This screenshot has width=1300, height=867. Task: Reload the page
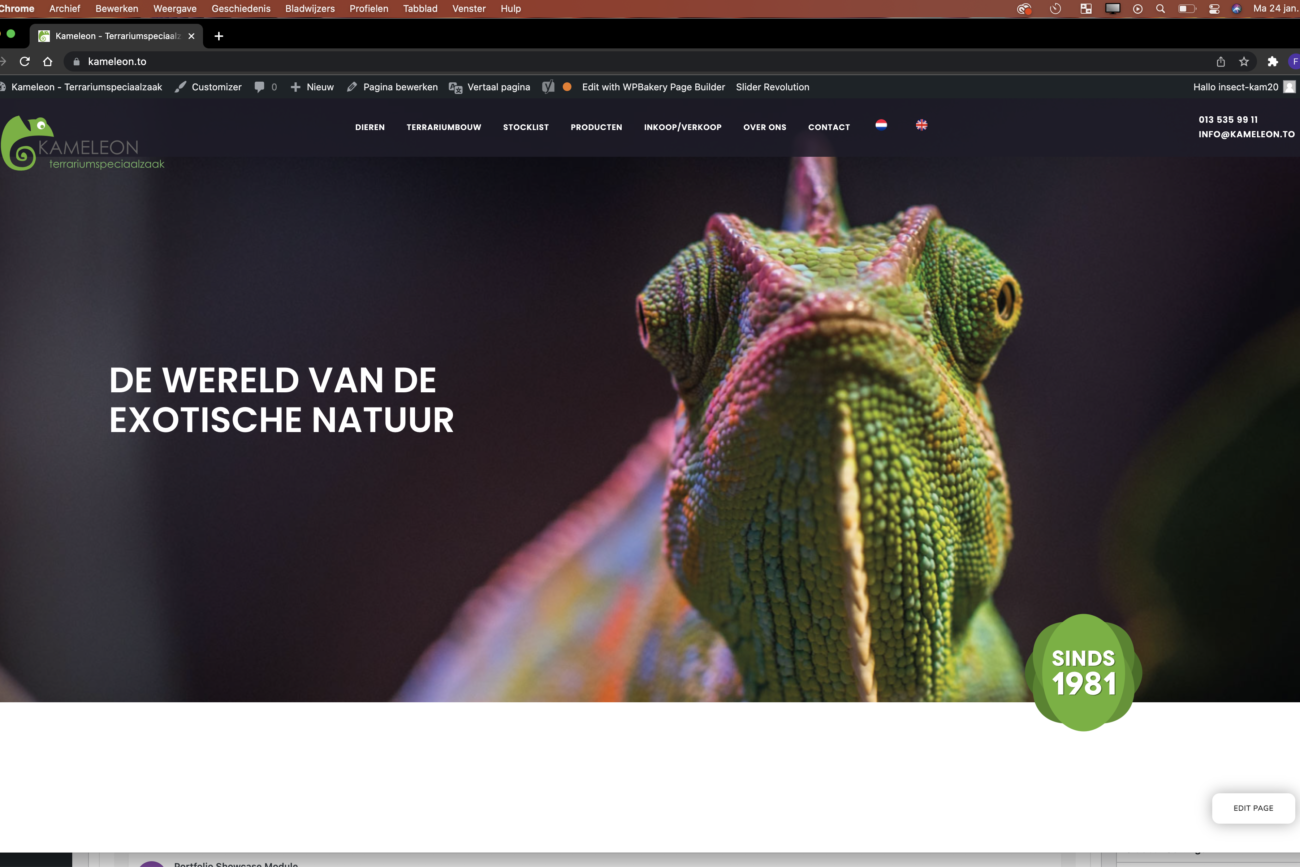point(25,61)
